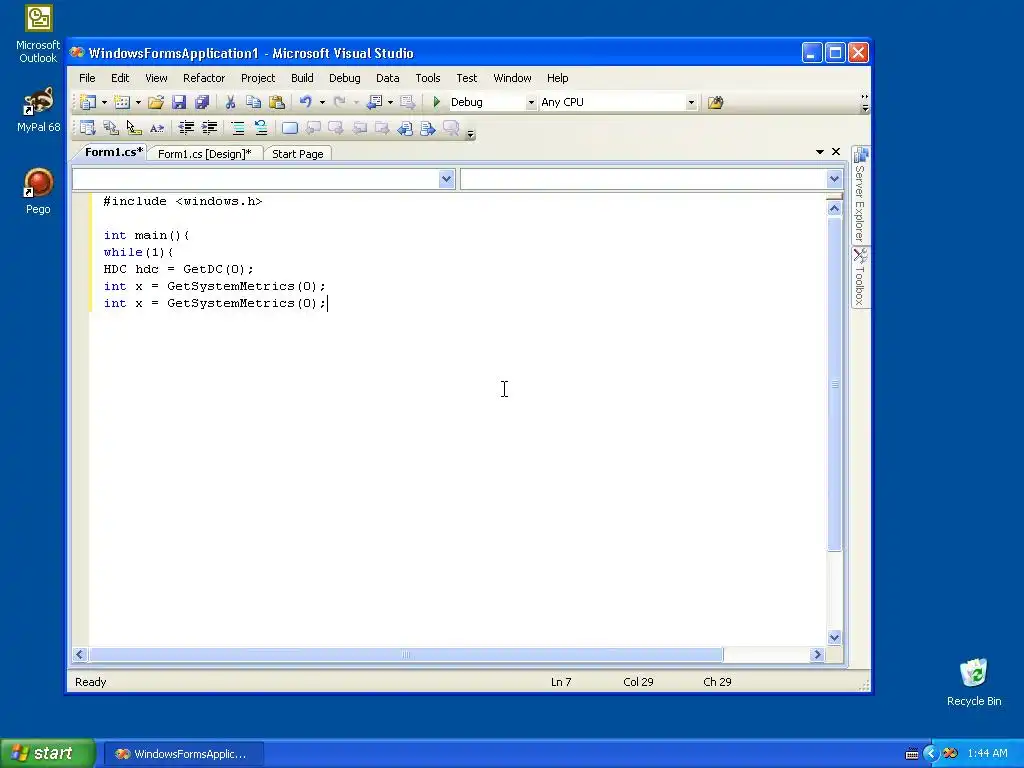Open the Edit menu
The image size is (1024, 768).
tap(120, 78)
